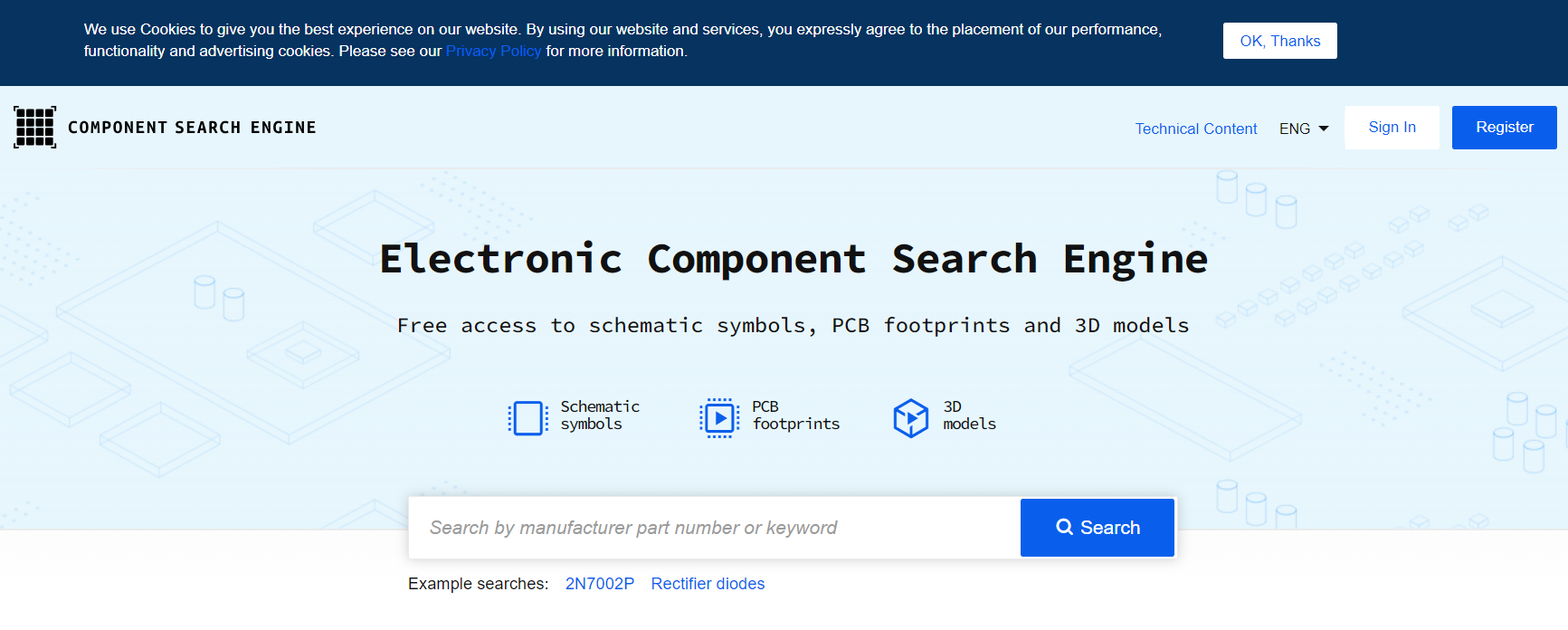This screenshot has width=1568, height=630.
Task: Click the 3D models cube icon
Action: pos(910,418)
